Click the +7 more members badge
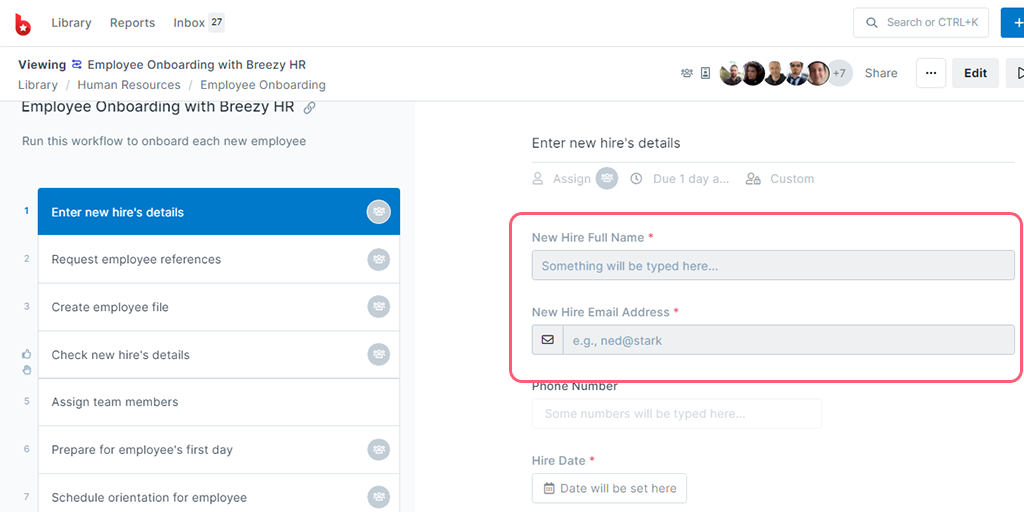This screenshot has width=1024, height=512. [x=840, y=73]
